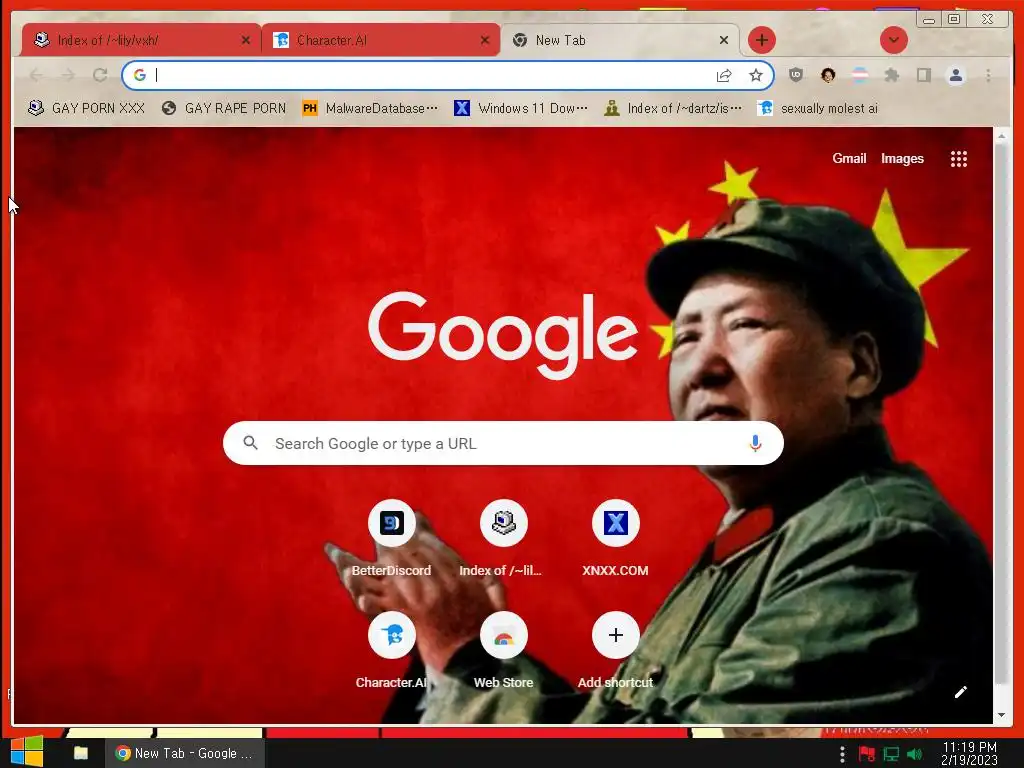Open a new tab with the red plus button
The width and height of the screenshot is (1024, 768).
point(761,40)
